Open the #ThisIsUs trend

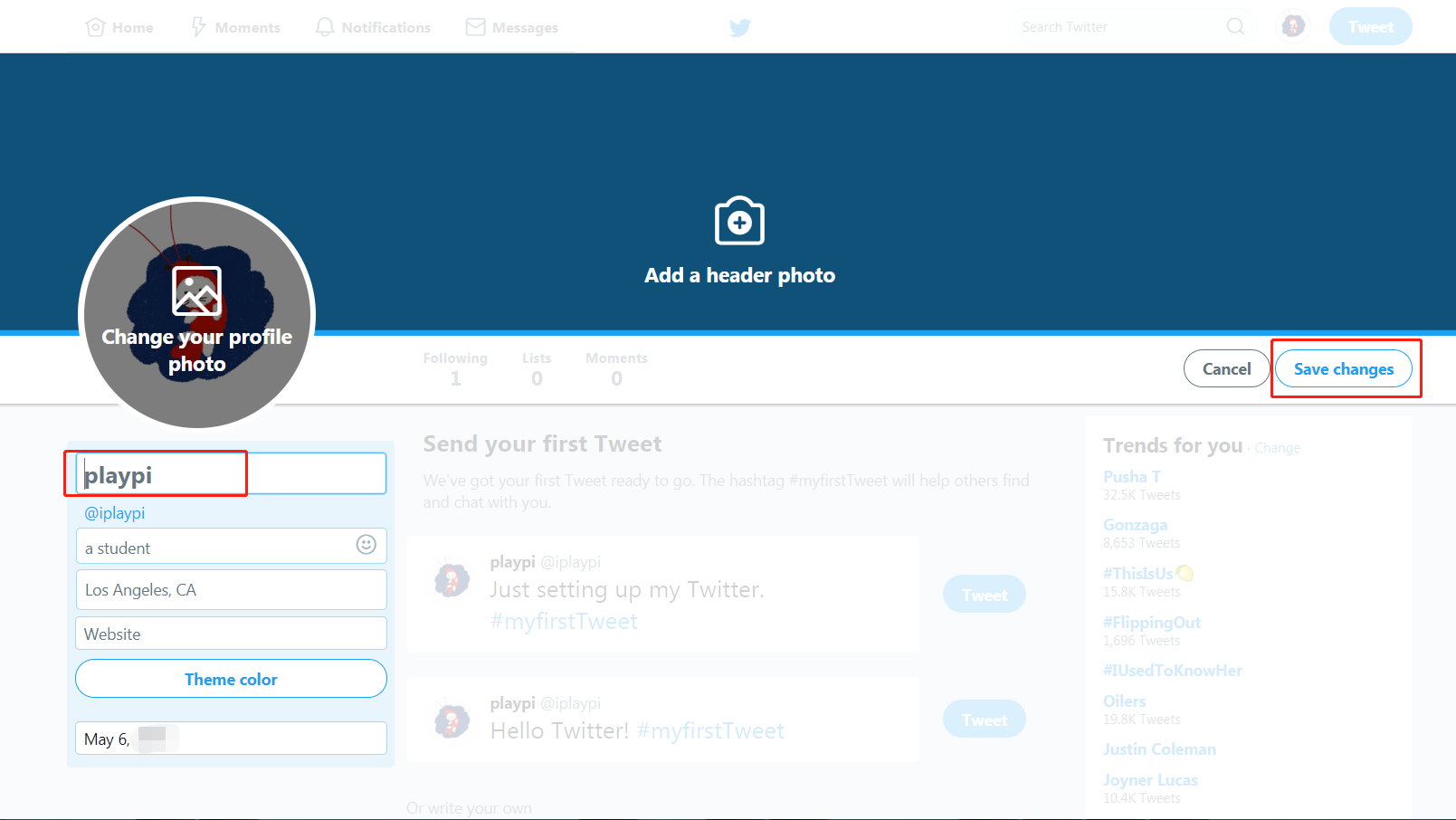point(1137,573)
